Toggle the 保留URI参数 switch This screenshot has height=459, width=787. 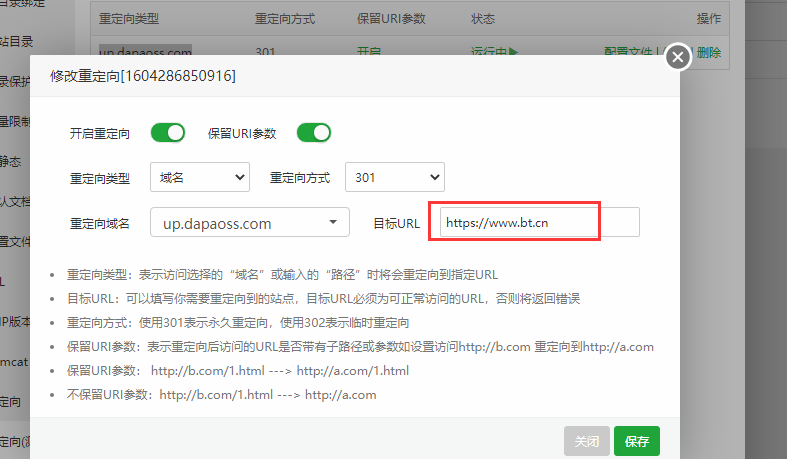tap(314, 133)
